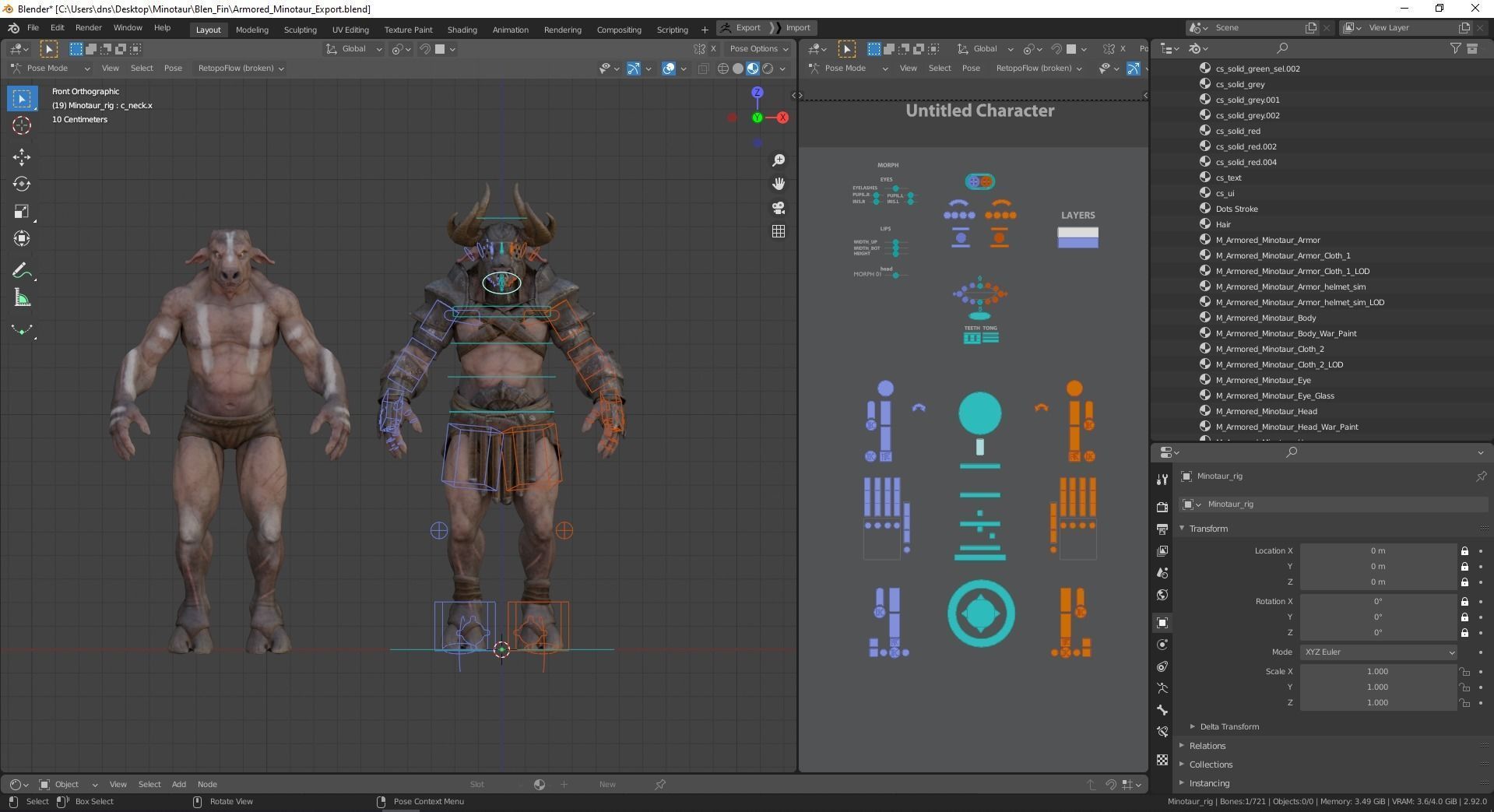Pick the Annotate pencil tool
The image size is (1494, 812).
click(22, 271)
